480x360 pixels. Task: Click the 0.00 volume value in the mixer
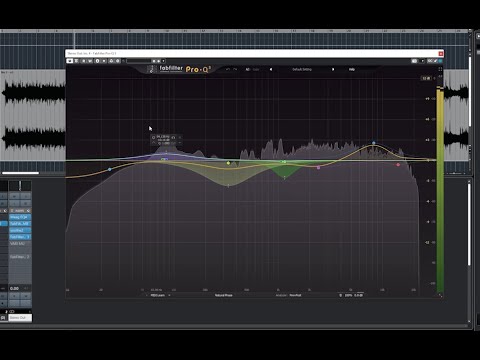(14, 288)
